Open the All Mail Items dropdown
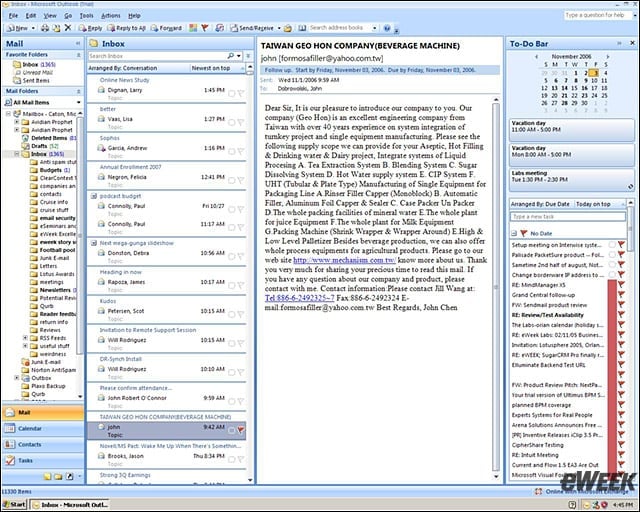This screenshot has width=640, height=512. click(78, 102)
